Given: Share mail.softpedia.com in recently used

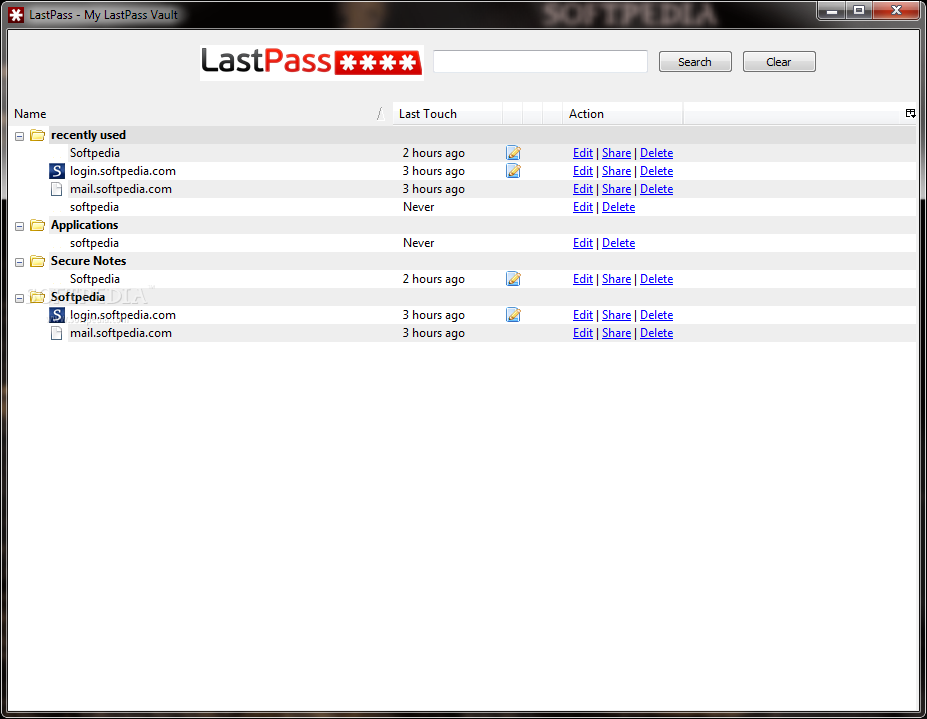Looking at the screenshot, I should tap(616, 189).
